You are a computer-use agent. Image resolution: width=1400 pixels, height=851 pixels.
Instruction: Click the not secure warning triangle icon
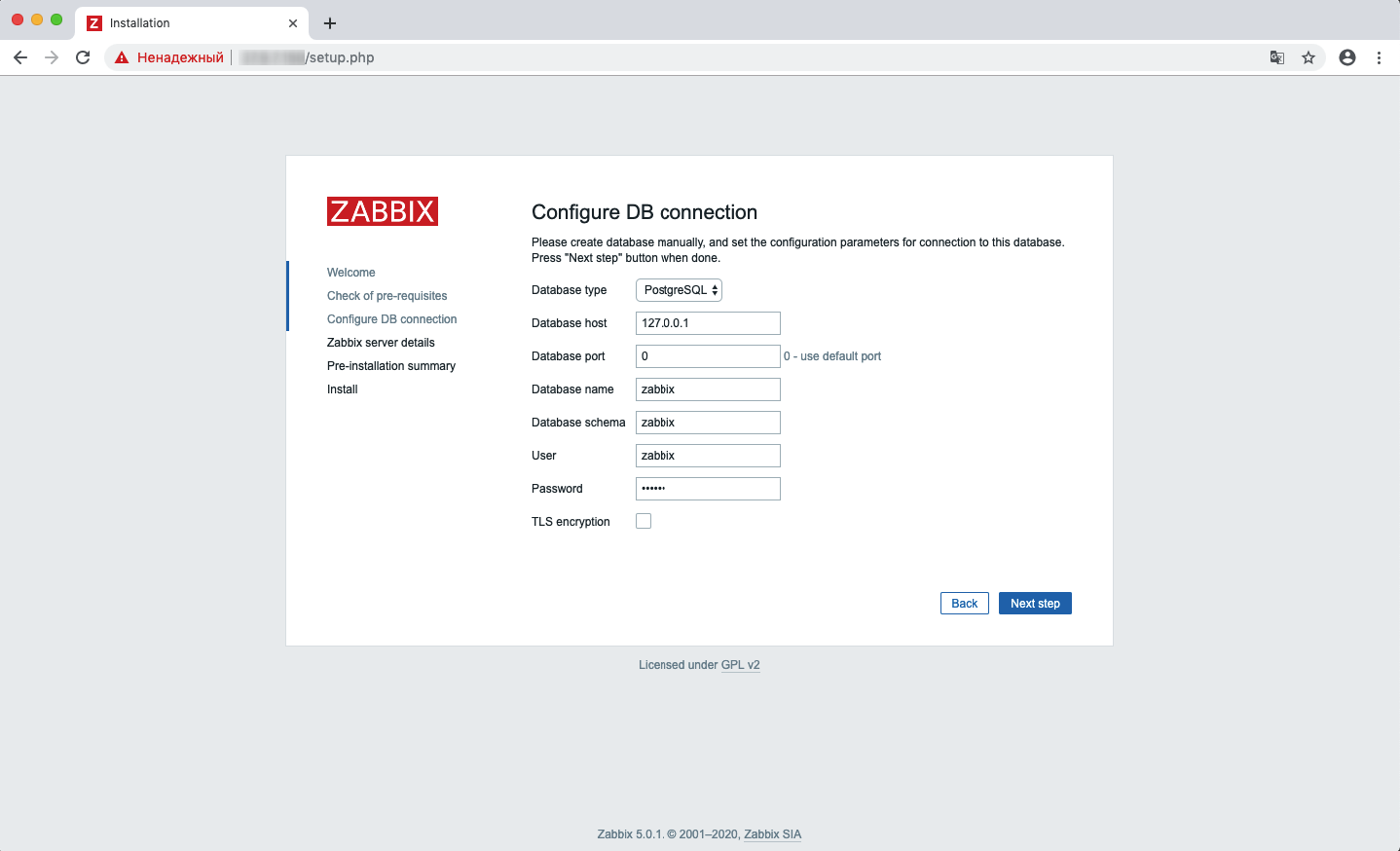click(122, 57)
